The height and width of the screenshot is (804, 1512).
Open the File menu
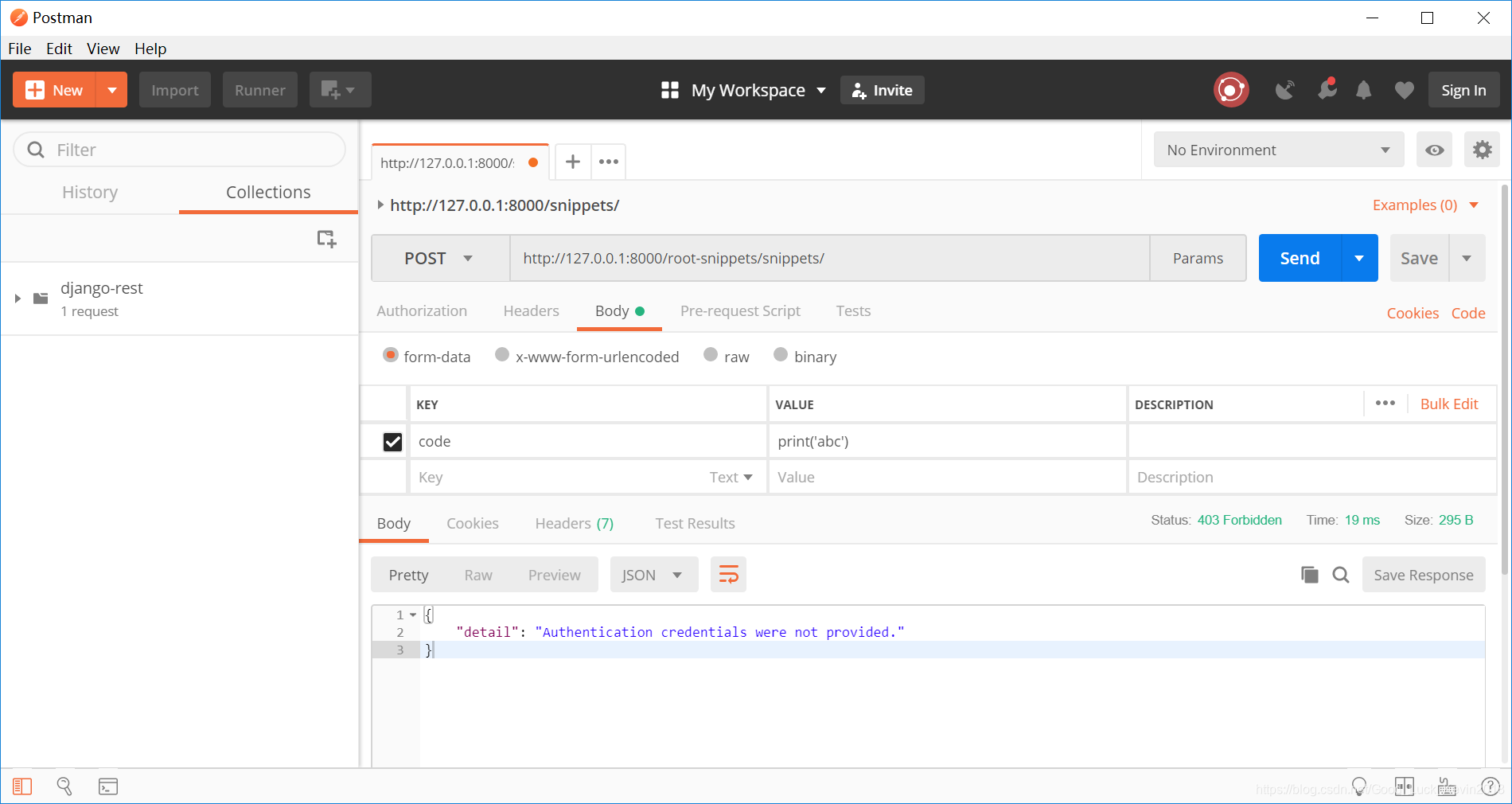tap(20, 49)
